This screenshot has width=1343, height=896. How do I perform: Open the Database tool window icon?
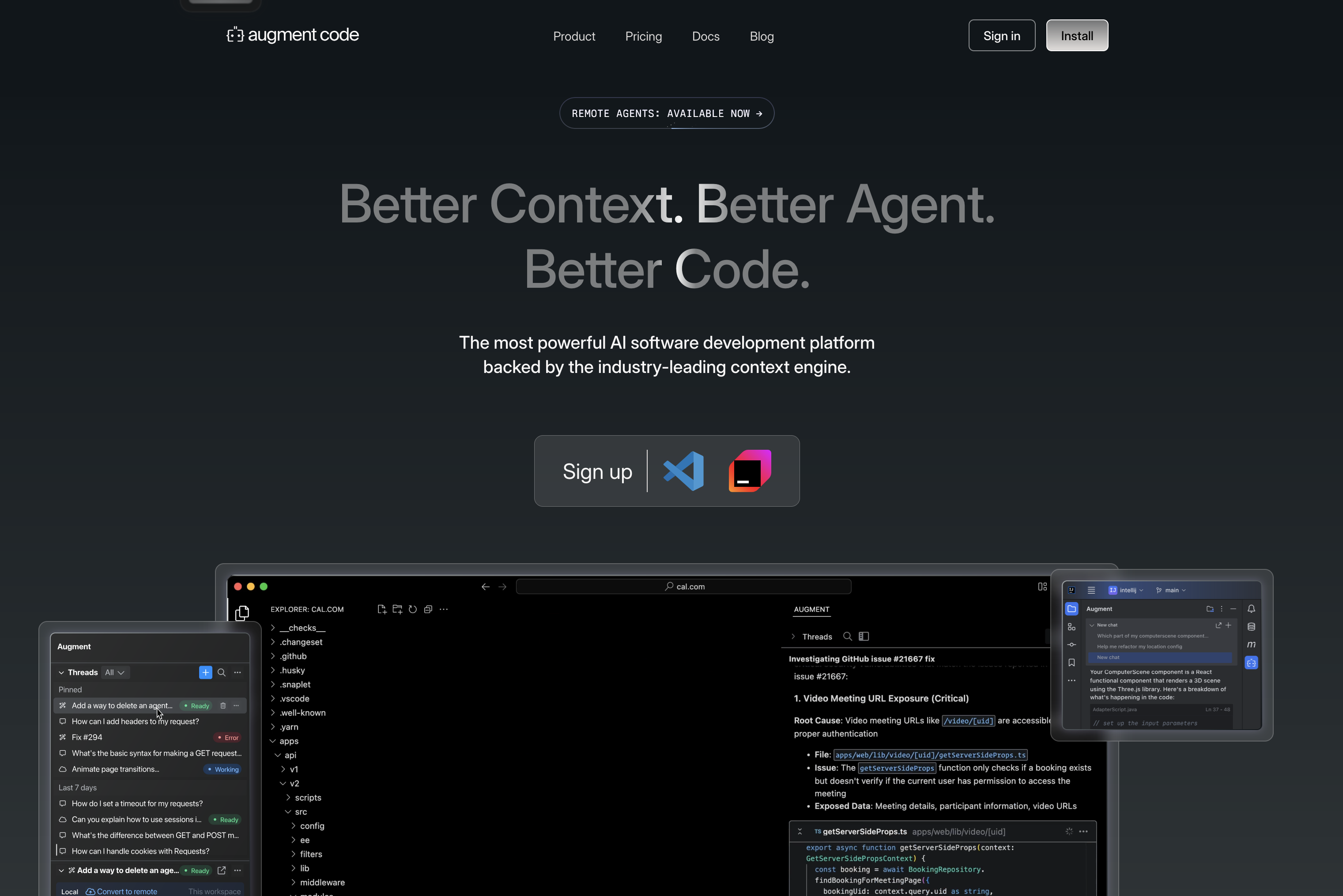(1252, 627)
